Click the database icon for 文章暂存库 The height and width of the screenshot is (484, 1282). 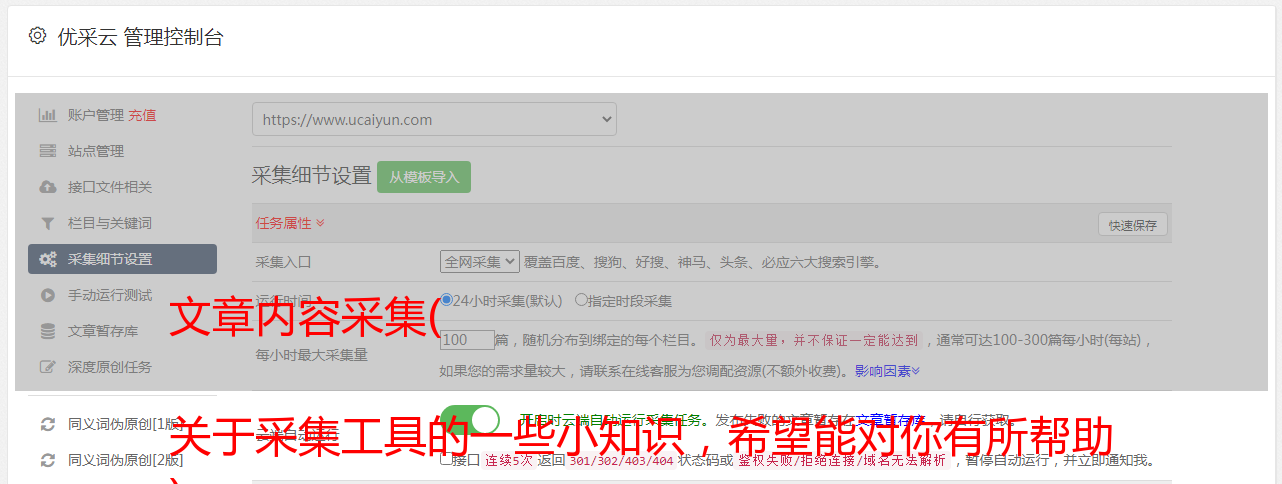[x=47, y=331]
